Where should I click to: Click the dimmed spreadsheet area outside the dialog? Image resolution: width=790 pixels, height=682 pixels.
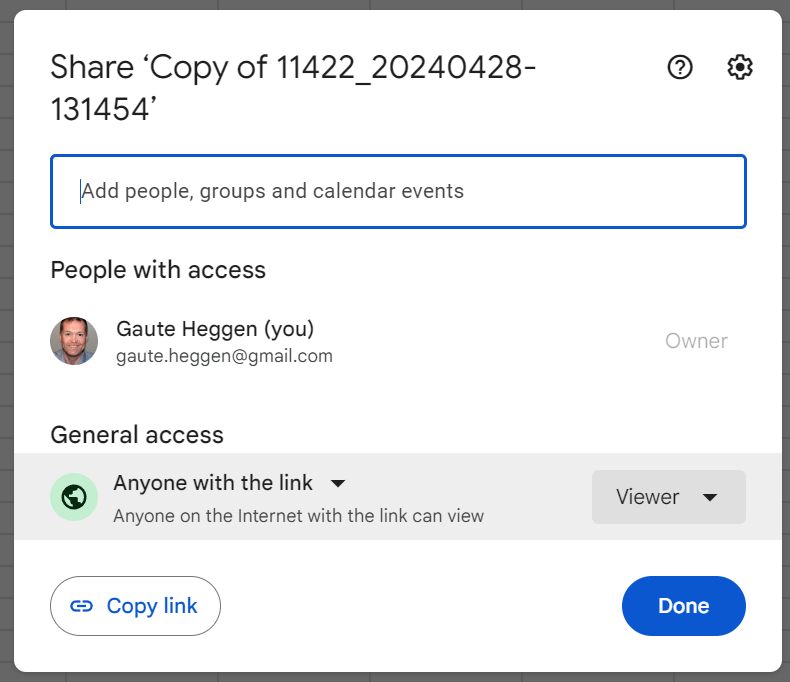(x=6, y=353)
